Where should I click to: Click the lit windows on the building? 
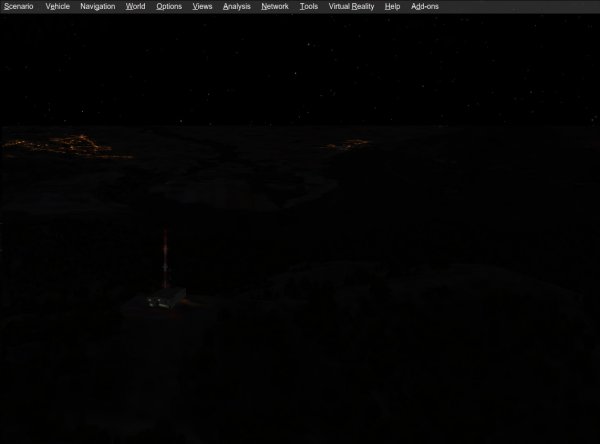(x=158, y=304)
